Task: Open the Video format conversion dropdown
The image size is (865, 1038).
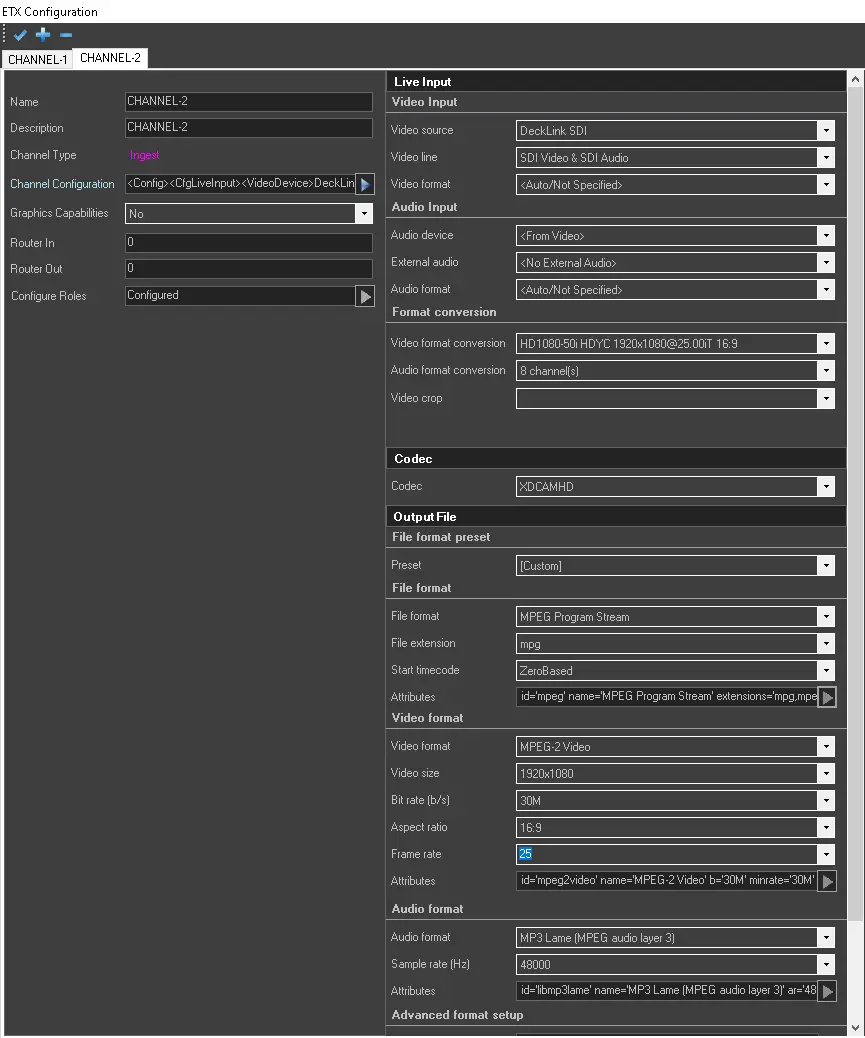Action: pyautogui.click(x=825, y=344)
